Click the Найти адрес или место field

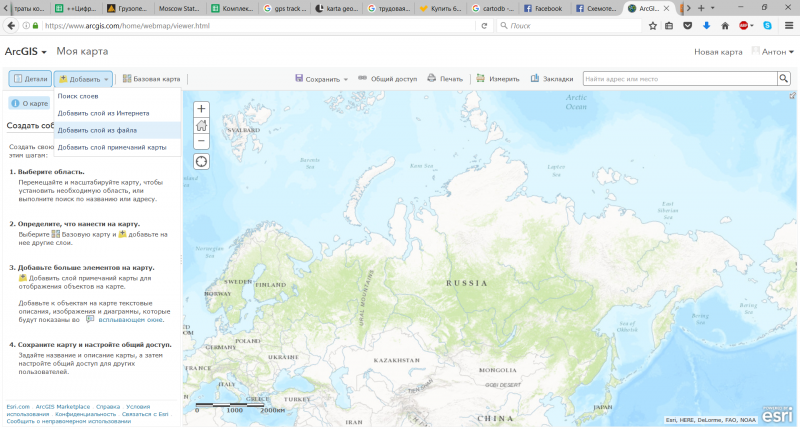point(678,78)
